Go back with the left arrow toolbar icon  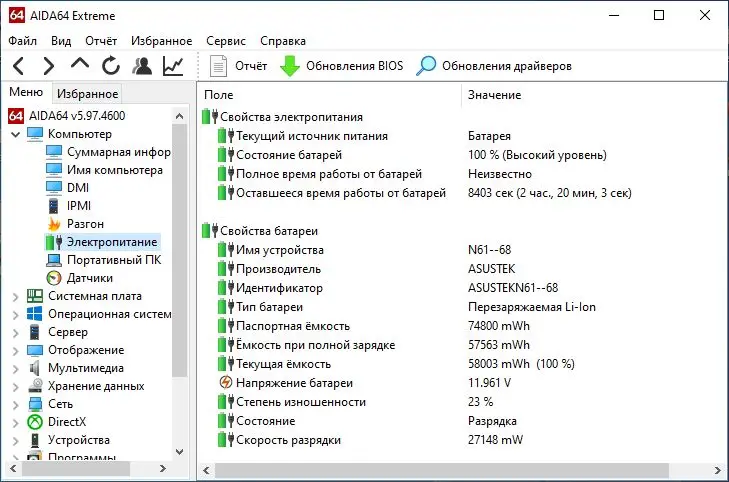[x=19, y=66]
